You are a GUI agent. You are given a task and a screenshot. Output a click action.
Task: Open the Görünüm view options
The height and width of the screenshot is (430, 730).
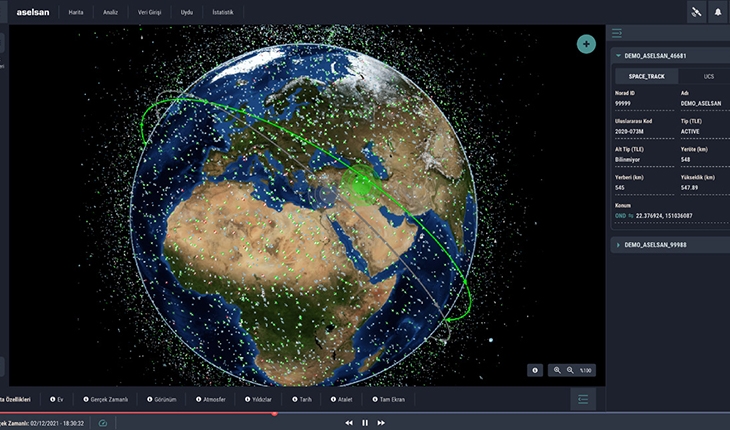click(x=160, y=399)
